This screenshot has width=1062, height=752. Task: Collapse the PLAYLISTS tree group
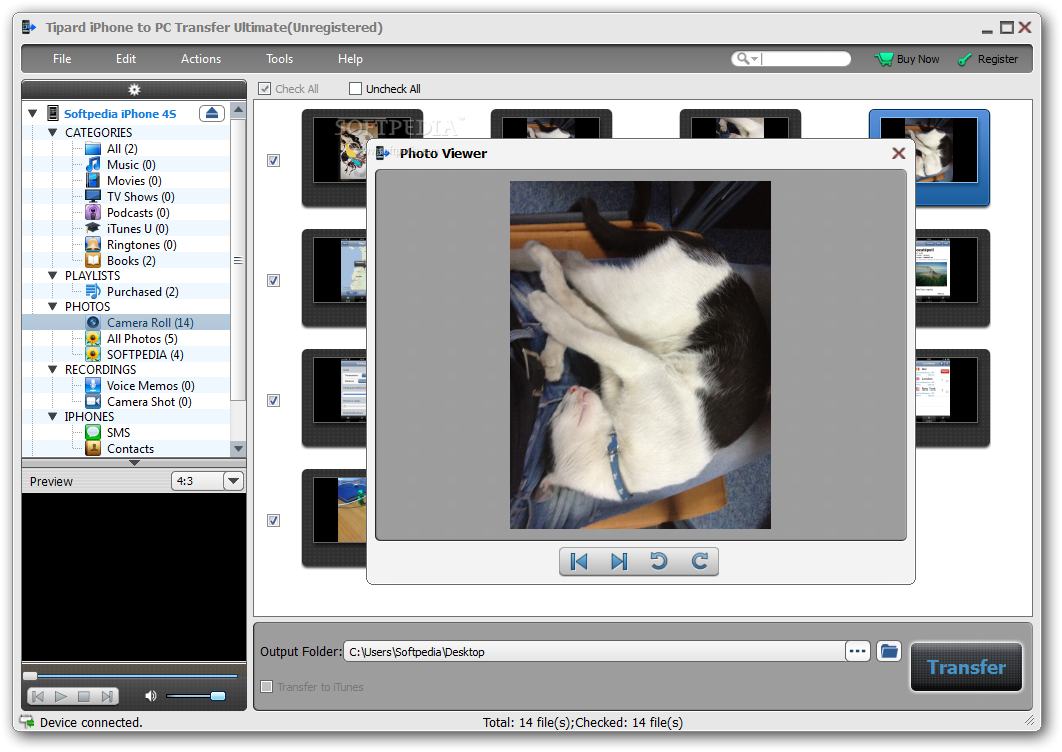tap(52, 275)
